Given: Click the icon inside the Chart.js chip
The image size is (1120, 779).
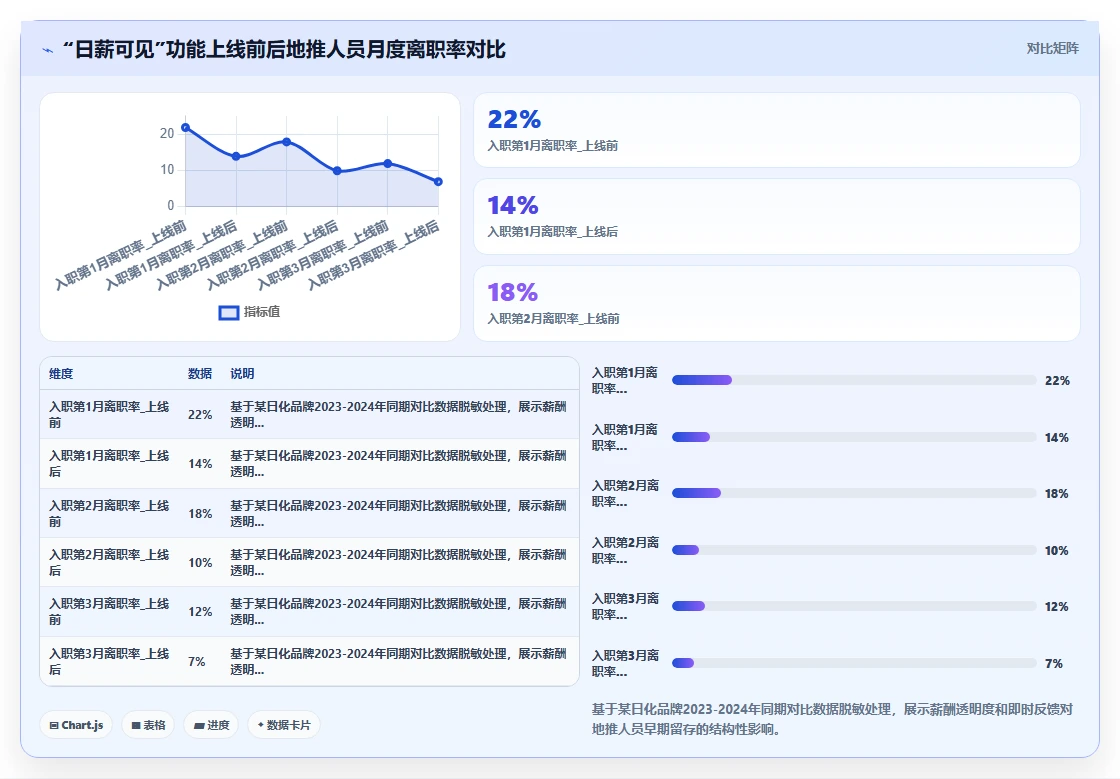Looking at the screenshot, I should (x=54, y=725).
